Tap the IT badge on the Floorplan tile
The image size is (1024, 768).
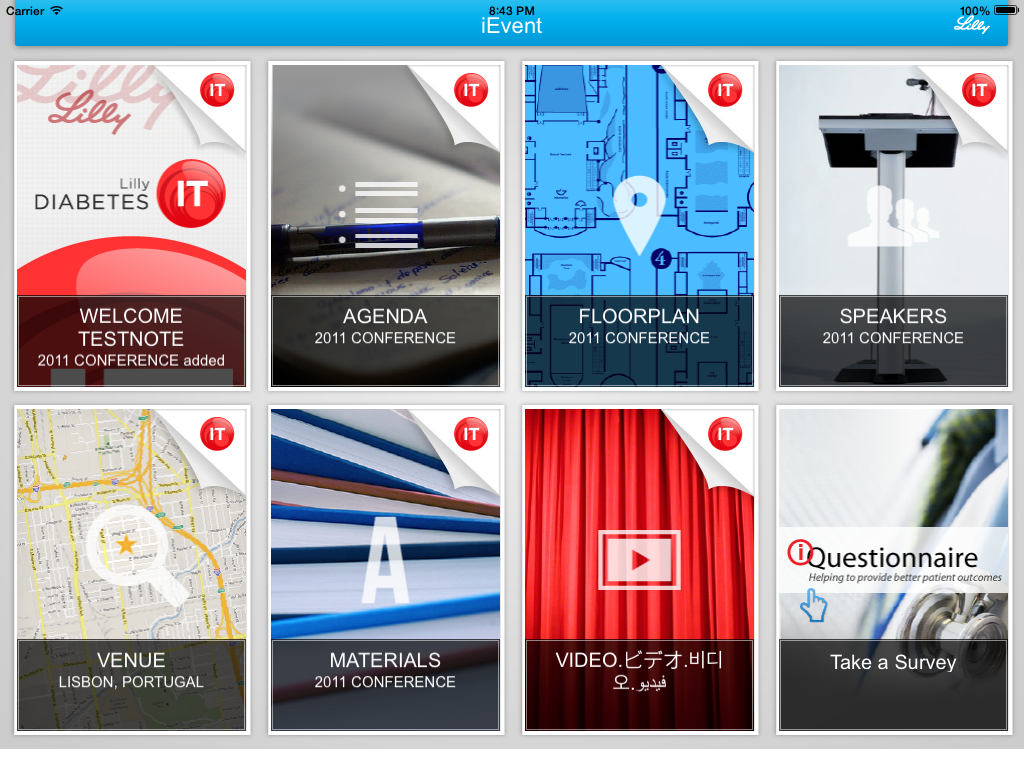(725, 90)
